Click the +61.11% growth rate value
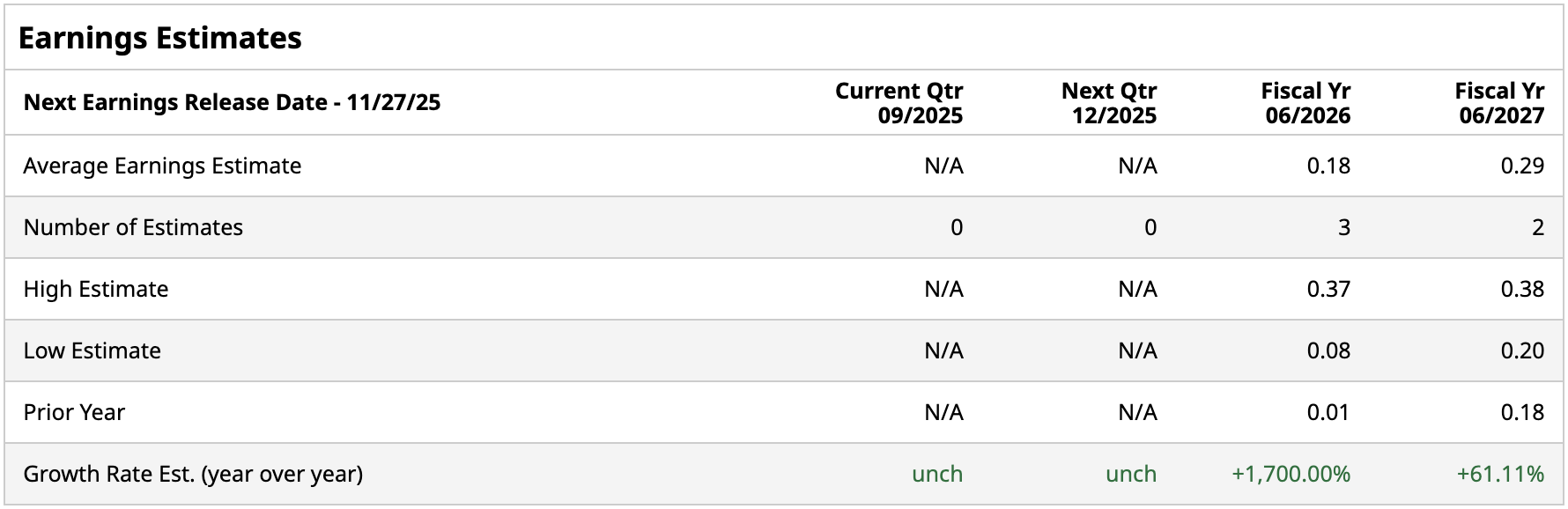Image resolution: width=1568 pixels, height=509 pixels. pos(1500,474)
